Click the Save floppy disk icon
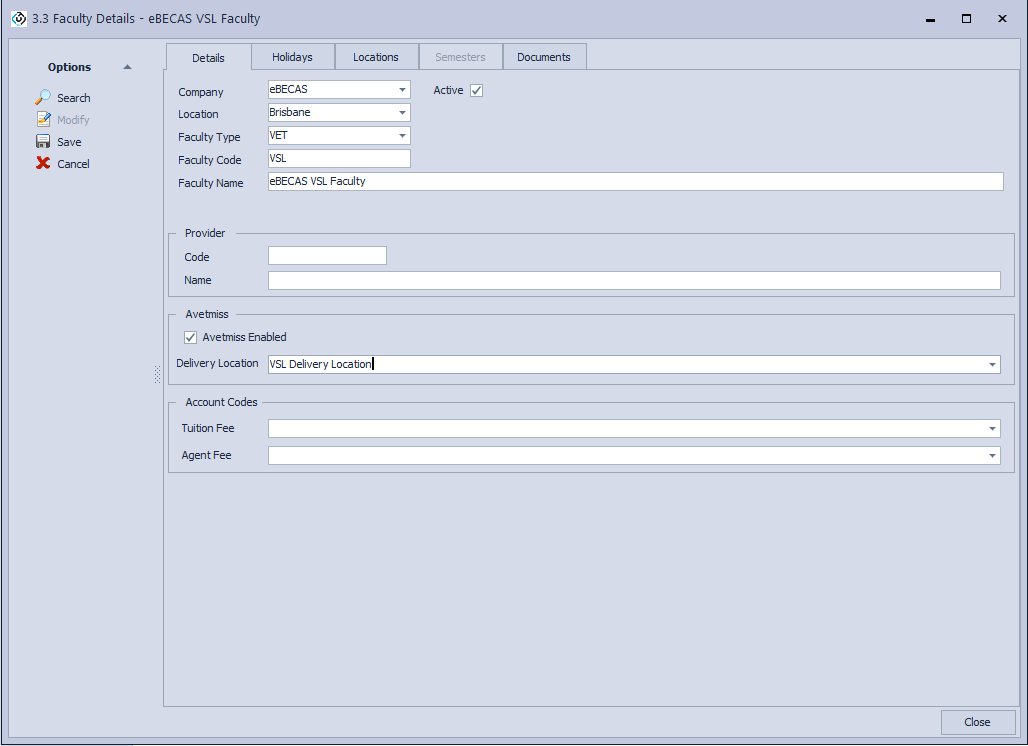This screenshot has height=746, width=1028. (x=43, y=142)
